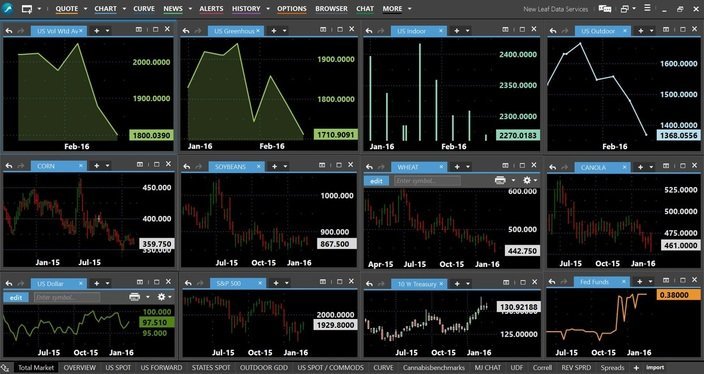Open gear dropdown arrow in WHEAT panel

click(535, 180)
